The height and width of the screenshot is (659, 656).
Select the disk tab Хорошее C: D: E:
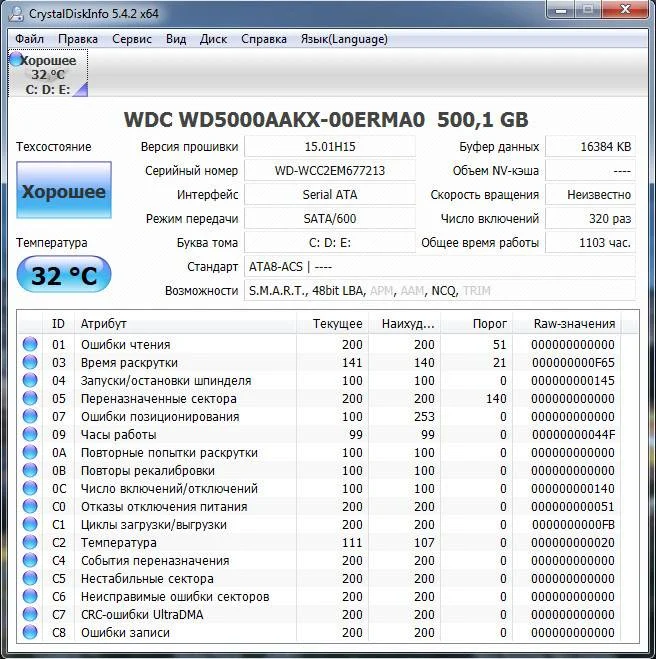tap(48, 74)
